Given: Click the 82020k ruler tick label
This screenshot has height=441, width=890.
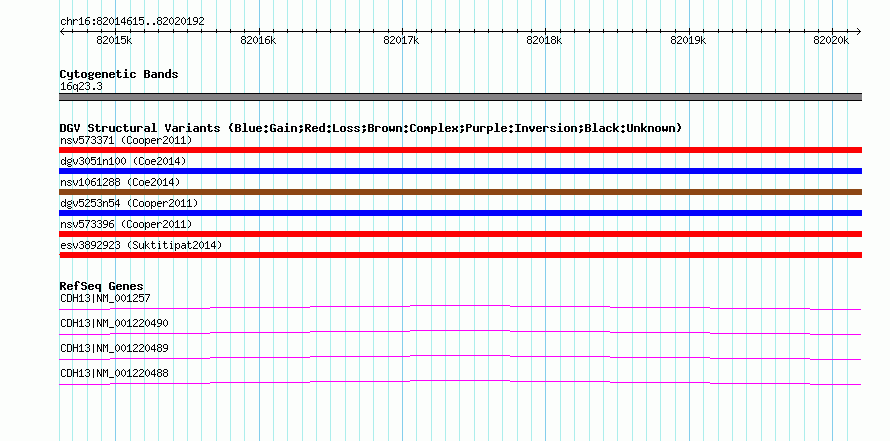Looking at the screenshot, I should click(831, 40).
